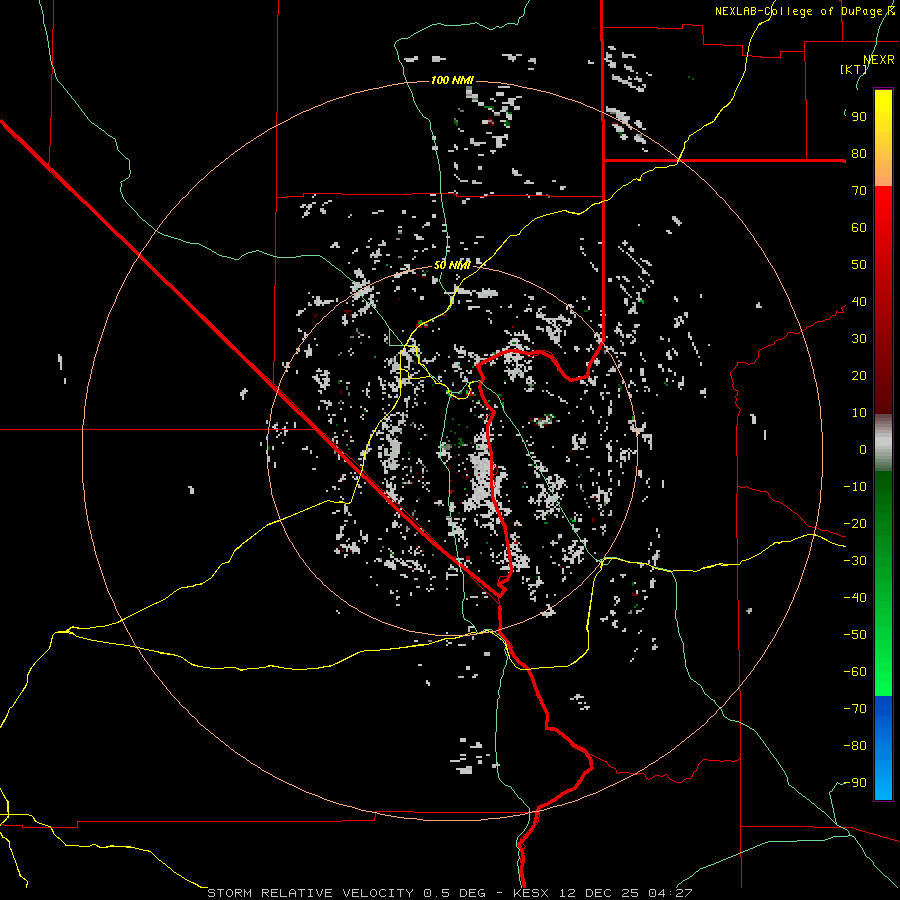Click the -50 value on the velocity scale

tap(855, 635)
